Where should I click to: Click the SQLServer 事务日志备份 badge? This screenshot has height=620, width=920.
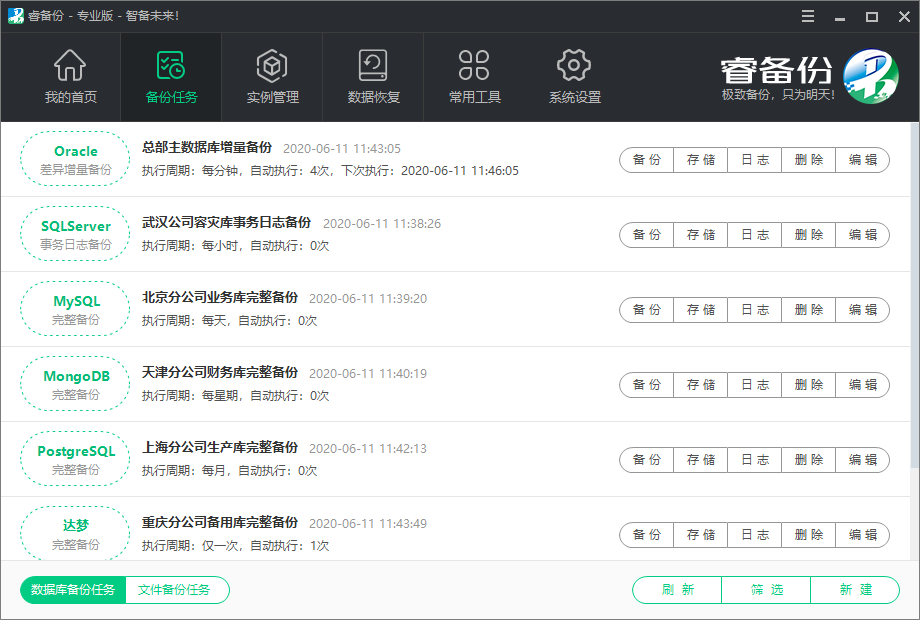click(75, 234)
